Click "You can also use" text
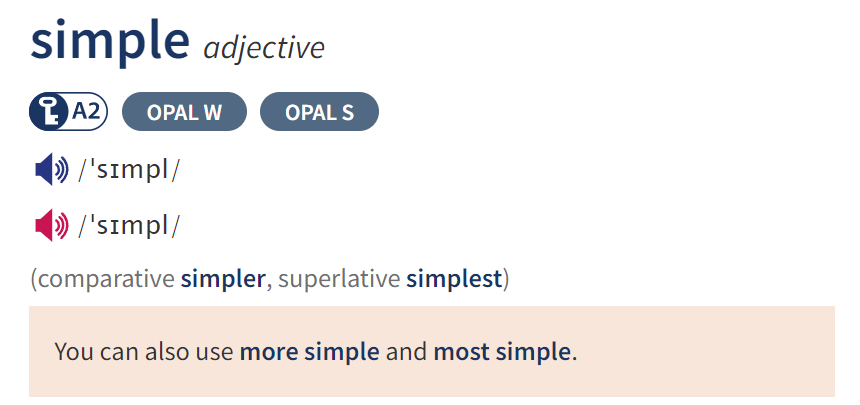 [x=144, y=352]
